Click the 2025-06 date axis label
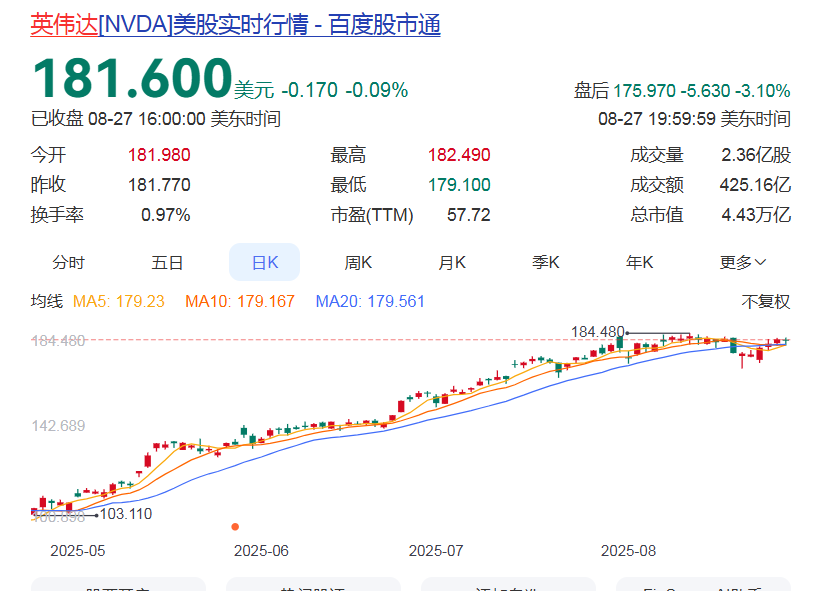814x591 pixels. 261,550
